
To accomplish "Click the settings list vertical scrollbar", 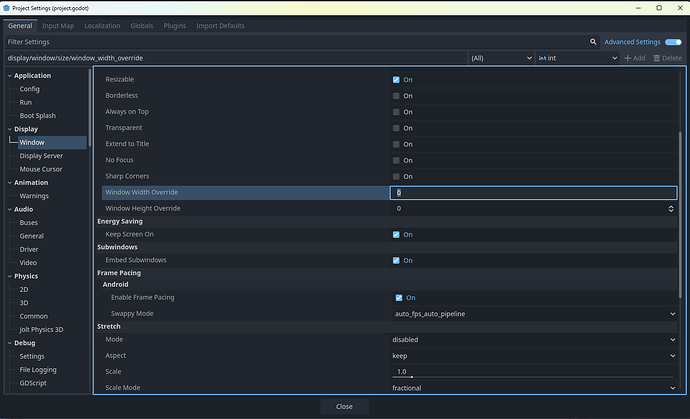I will [x=681, y=213].
